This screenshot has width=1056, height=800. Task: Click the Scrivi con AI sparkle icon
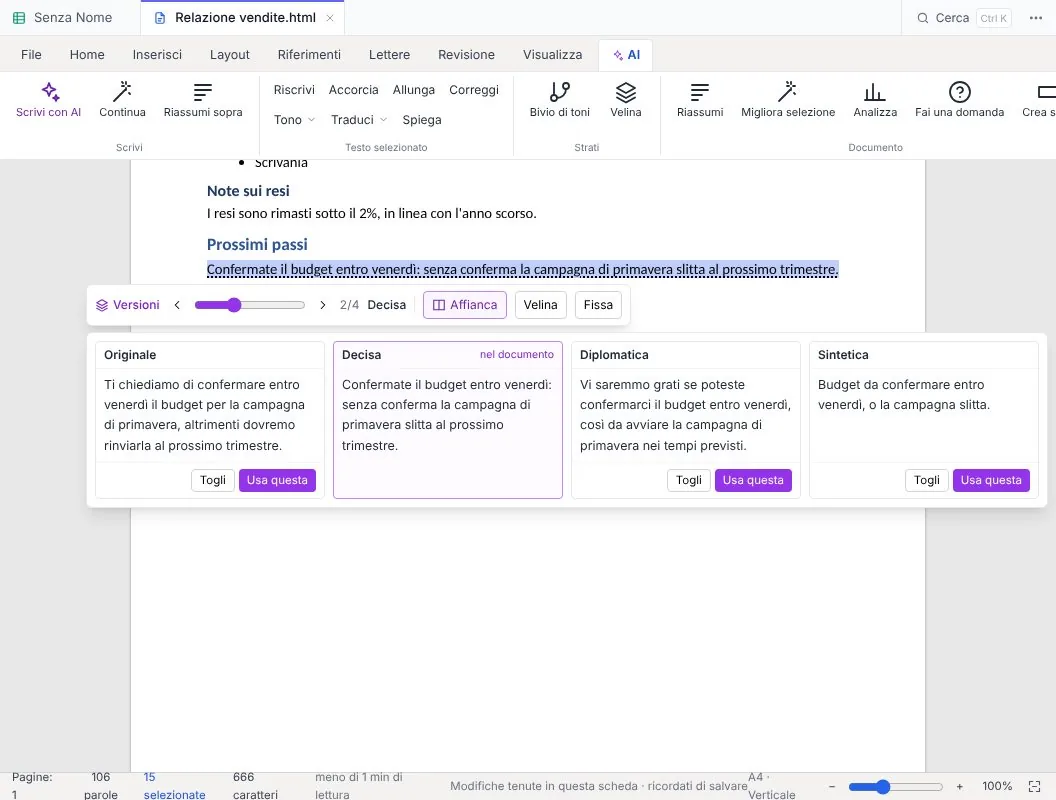[50, 92]
